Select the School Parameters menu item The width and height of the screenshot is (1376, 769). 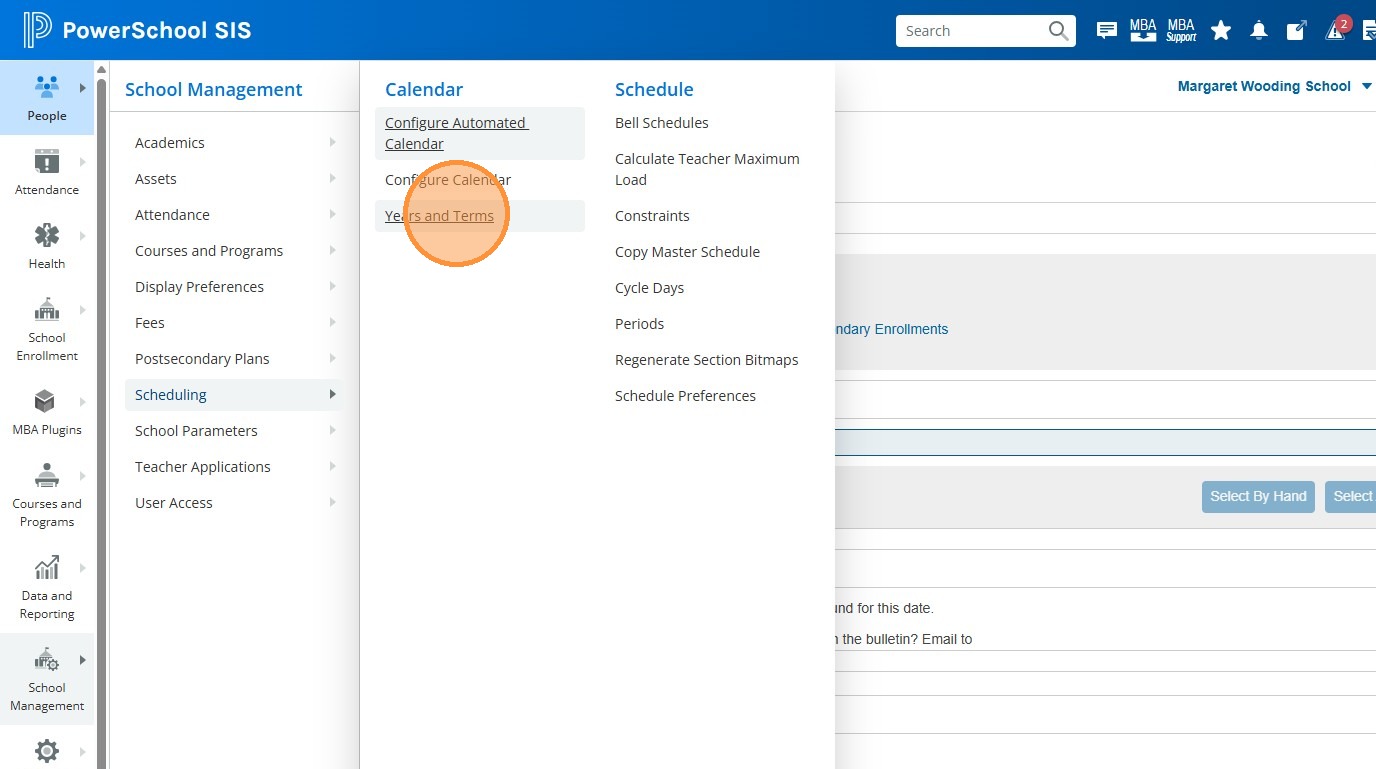pyautogui.click(x=233, y=431)
